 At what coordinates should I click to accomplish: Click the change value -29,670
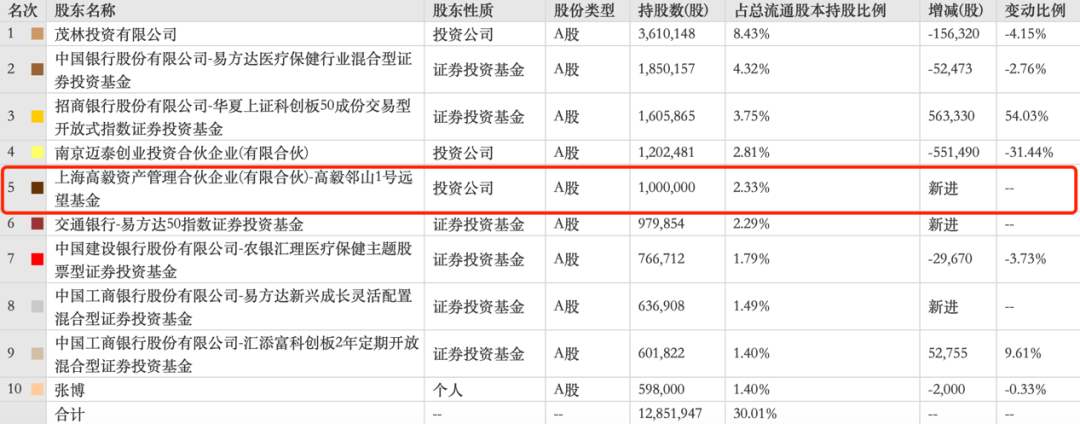951,259
